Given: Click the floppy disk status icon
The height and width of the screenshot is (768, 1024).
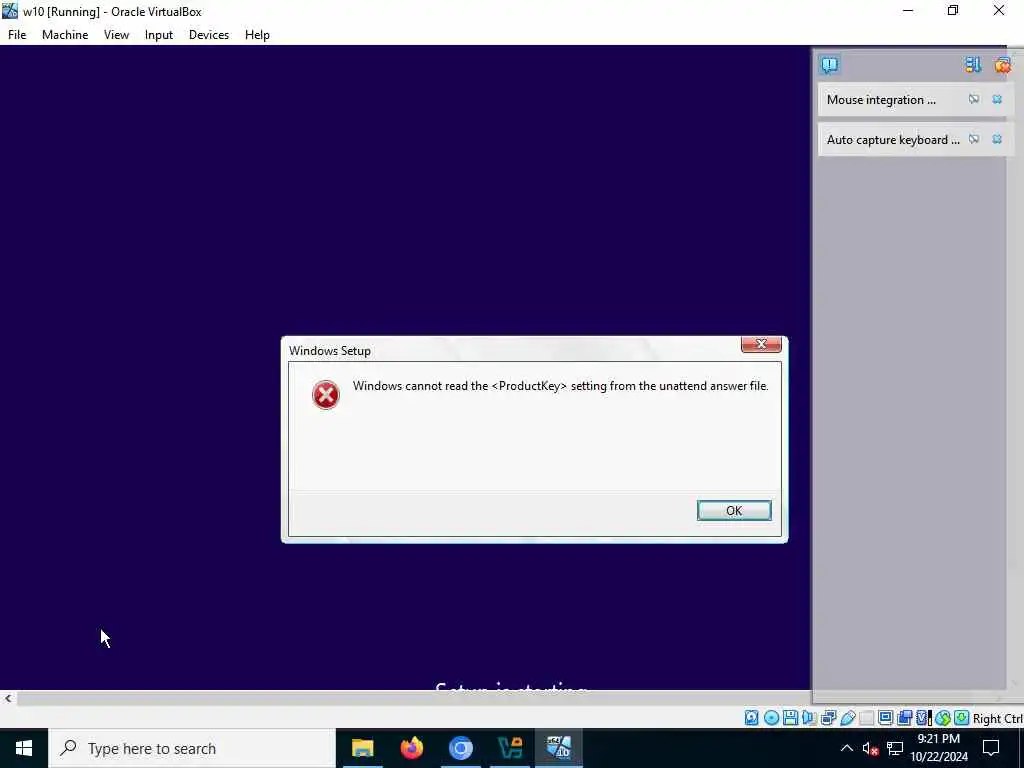Looking at the screenshot, I should [x=790, y=718].
